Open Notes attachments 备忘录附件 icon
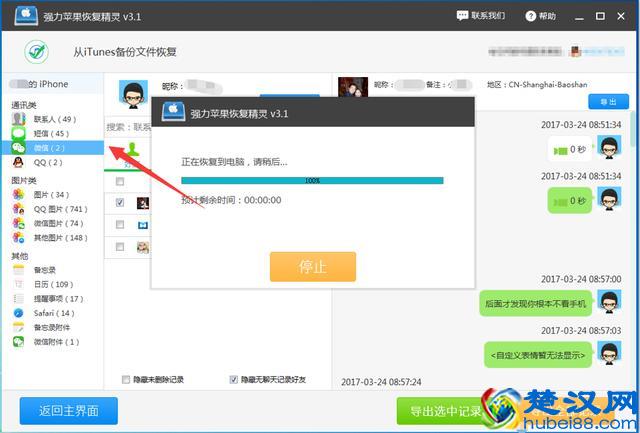Screen dimensions: 640x433 [18, 327]
